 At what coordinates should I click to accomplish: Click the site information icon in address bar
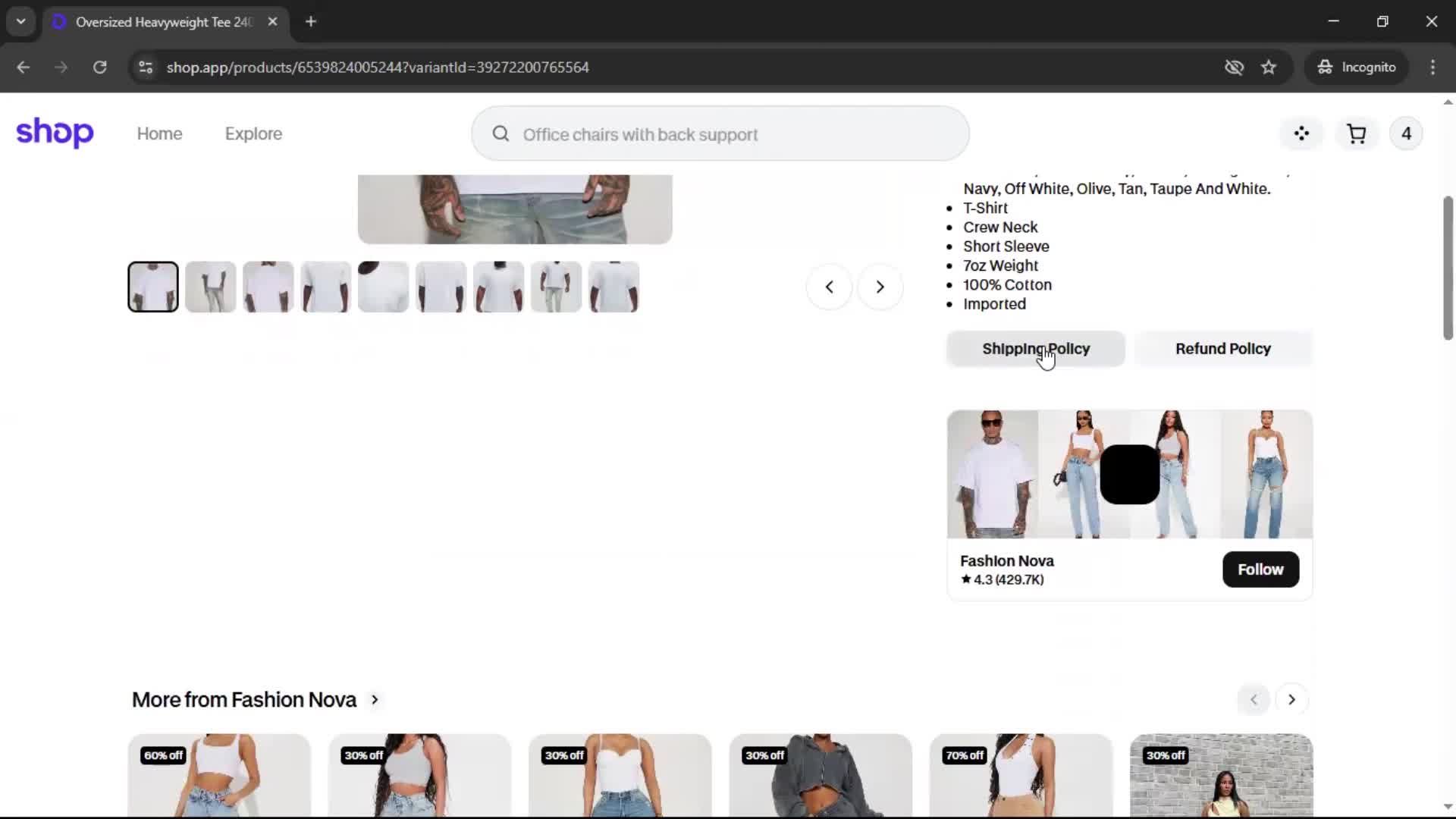(x=146, y=67)
